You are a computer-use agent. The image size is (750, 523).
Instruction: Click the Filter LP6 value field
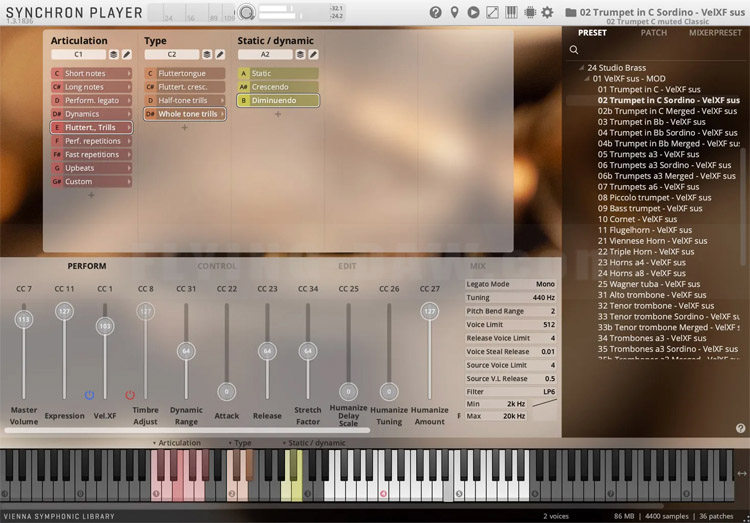coord(510,392)
